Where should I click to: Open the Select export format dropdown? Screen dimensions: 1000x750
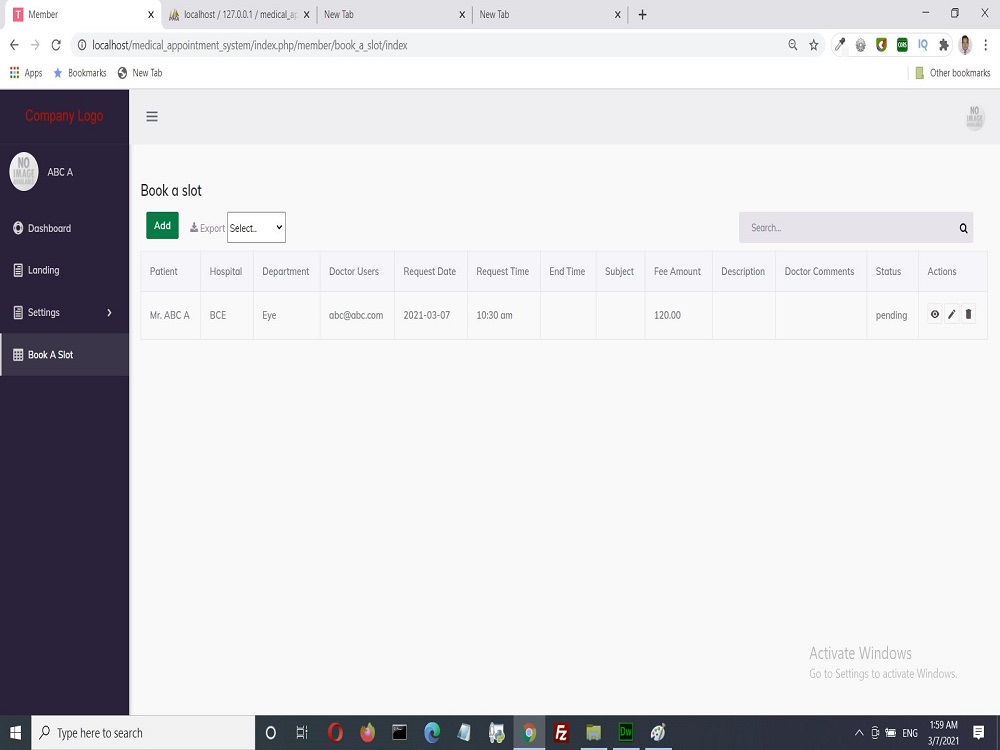point(256,227)
